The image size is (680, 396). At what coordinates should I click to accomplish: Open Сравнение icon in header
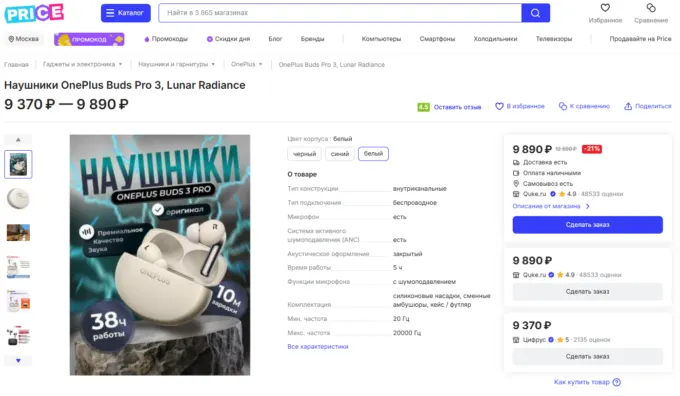651,8
